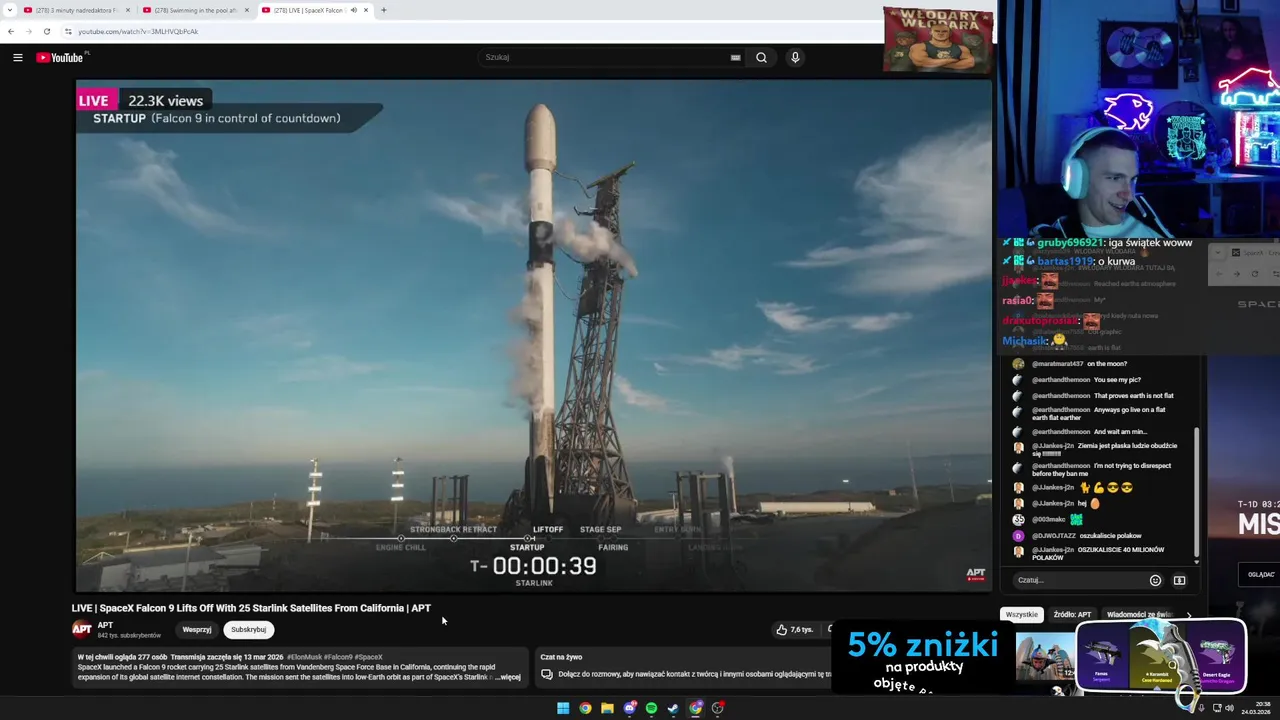Click the 'Wesprzyj' support button

(197, 629)
